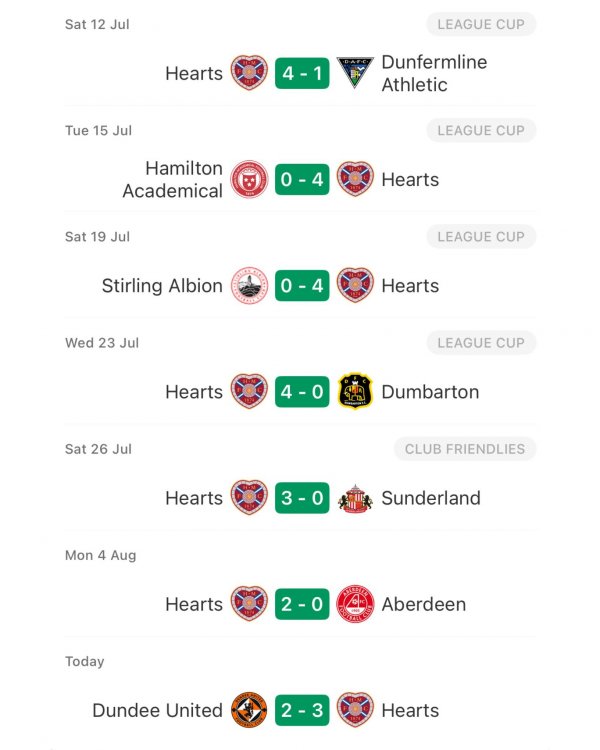Image resolution: width=600 pixels, height=750 pixels.
Task: Click the Hamilton Academical club crest
Action: point(249,179)
